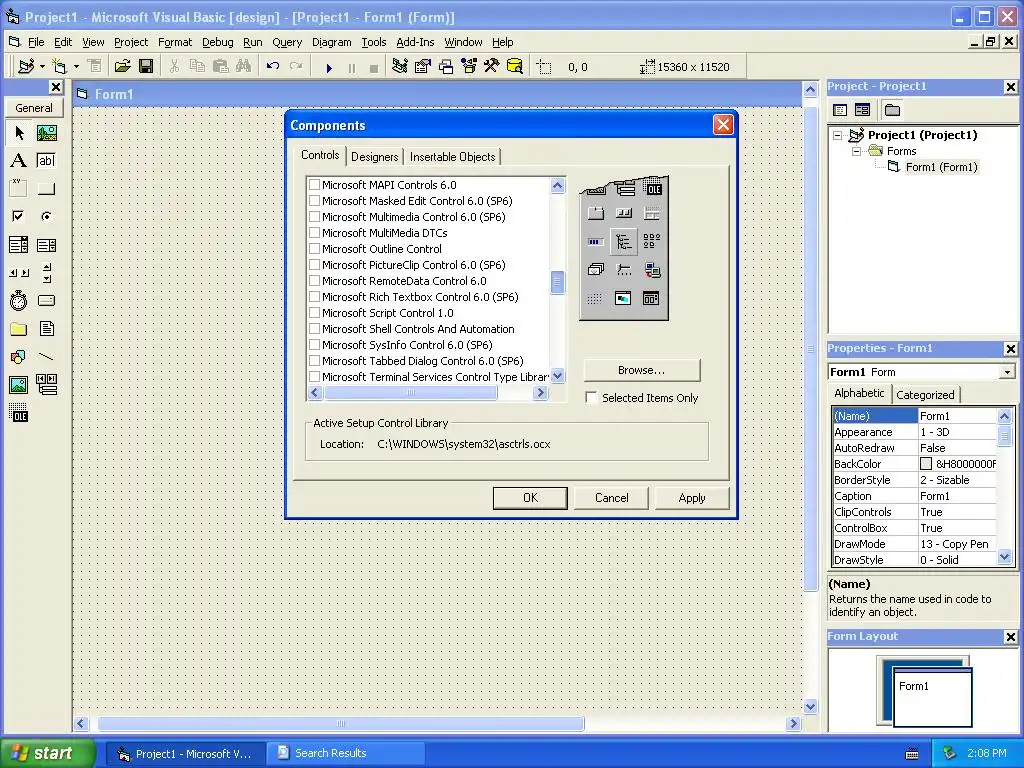This screenshot has width=1024, height=768.
Task: Check Microsoft Masked Edit Control 6.0
Action: coord(314,200)
